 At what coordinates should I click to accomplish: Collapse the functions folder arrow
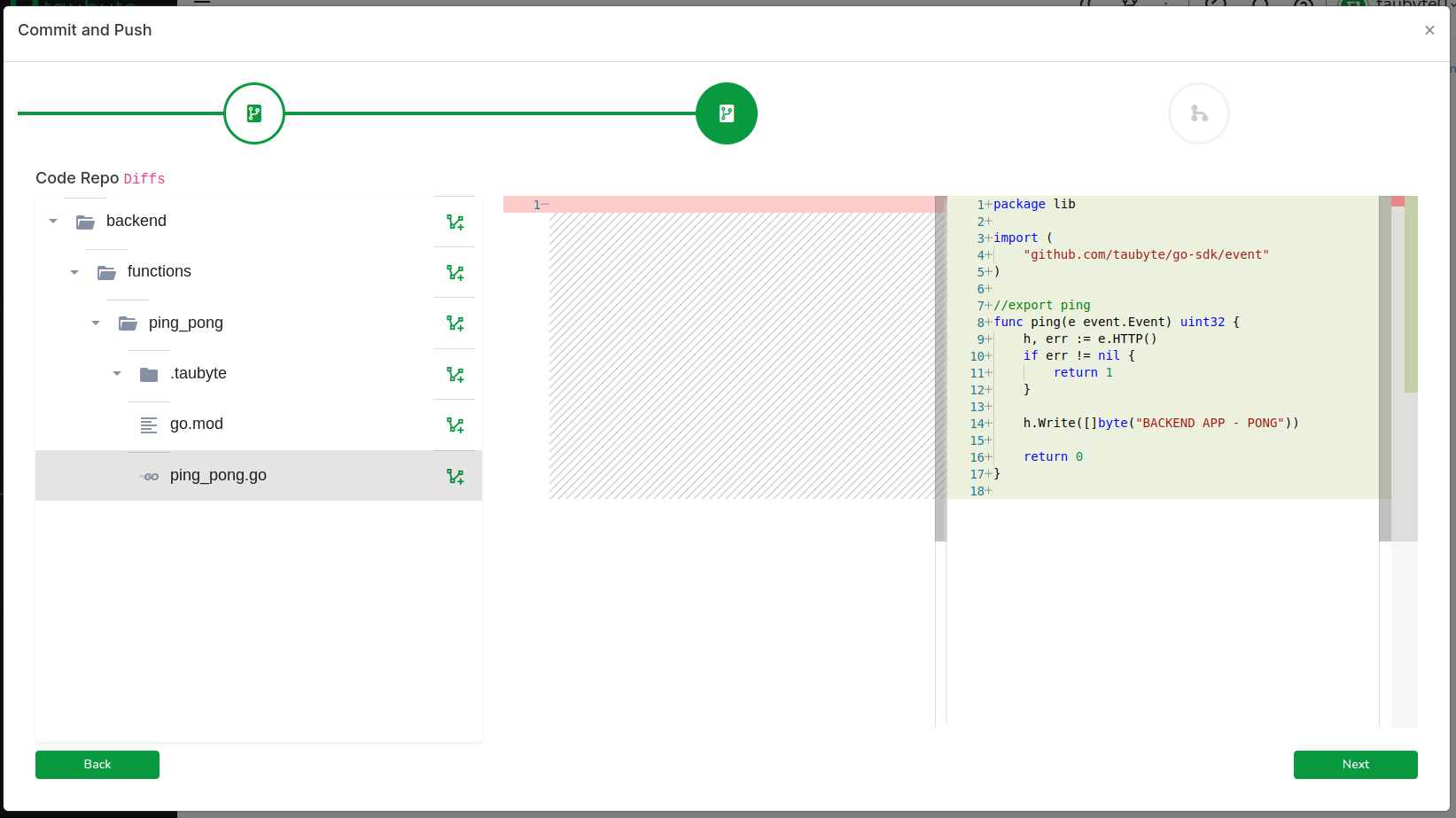point(74,272)
